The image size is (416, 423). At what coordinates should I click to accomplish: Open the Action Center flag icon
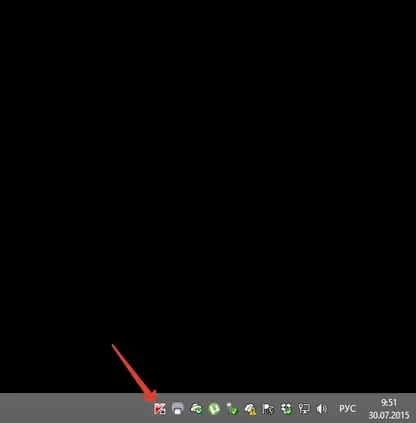[x=268, y=409]
